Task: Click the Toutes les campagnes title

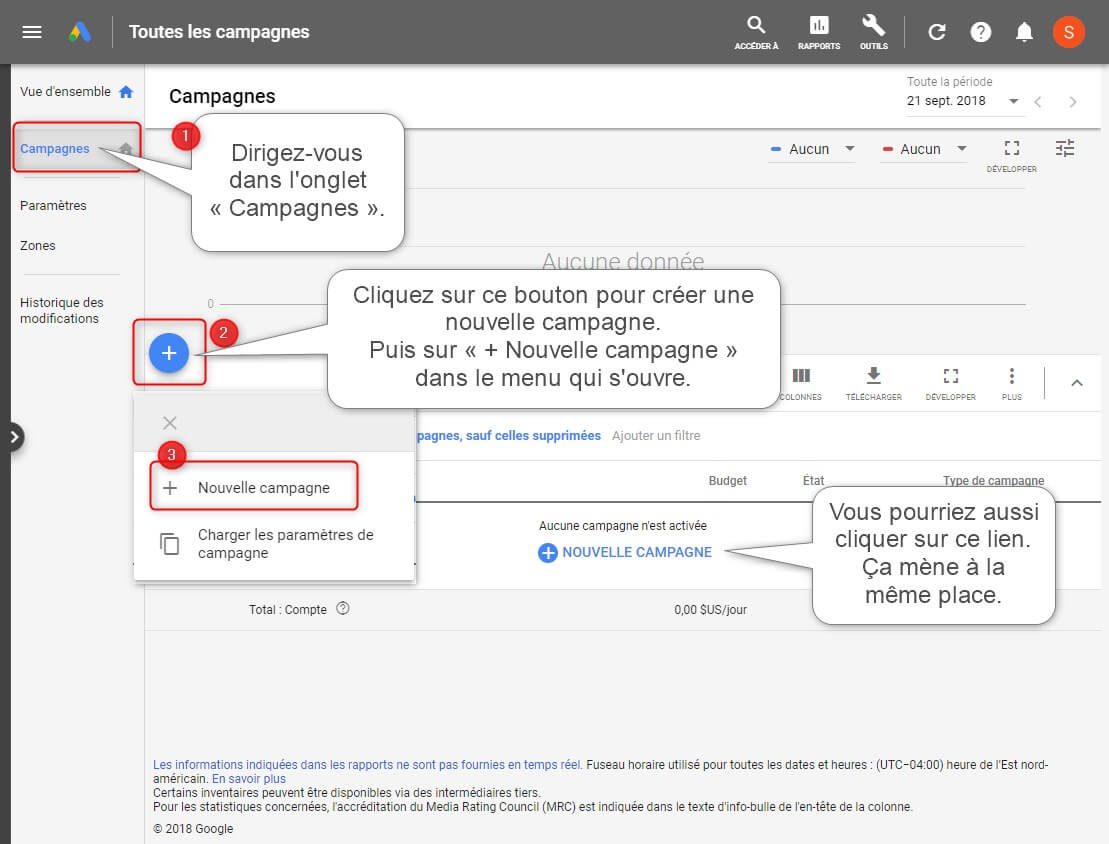Action: click(219, 32)
